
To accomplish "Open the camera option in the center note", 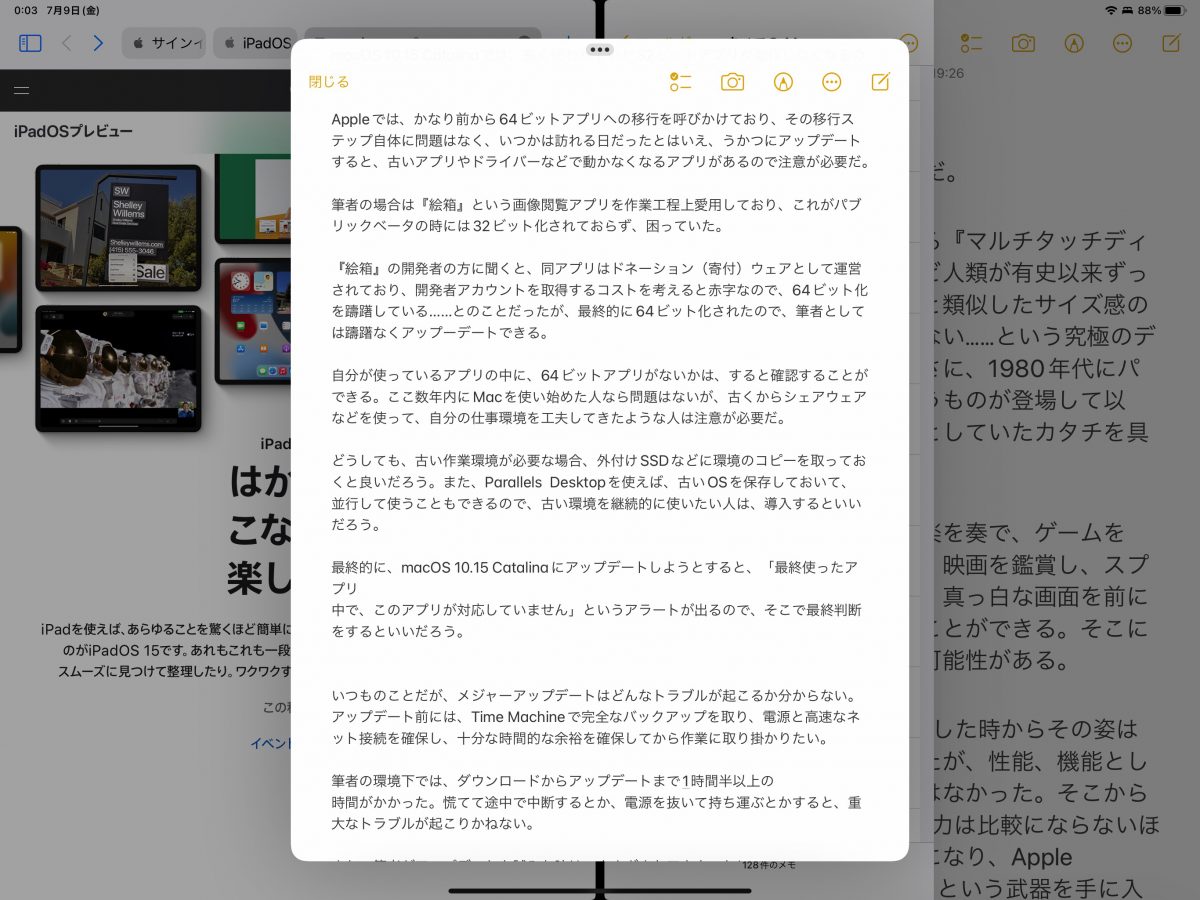I will tap(732, 82).
